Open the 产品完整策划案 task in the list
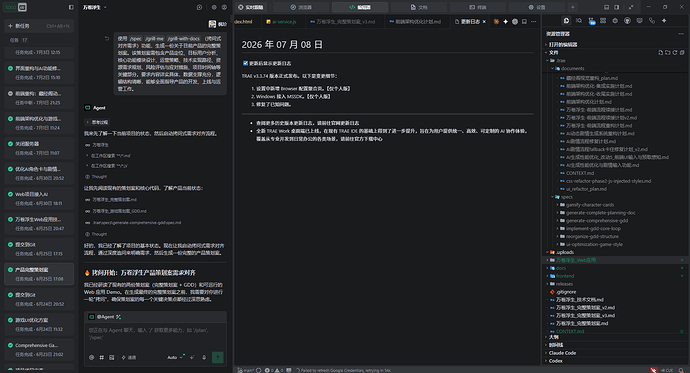This screenshot has width=690, height=373. 39,274
